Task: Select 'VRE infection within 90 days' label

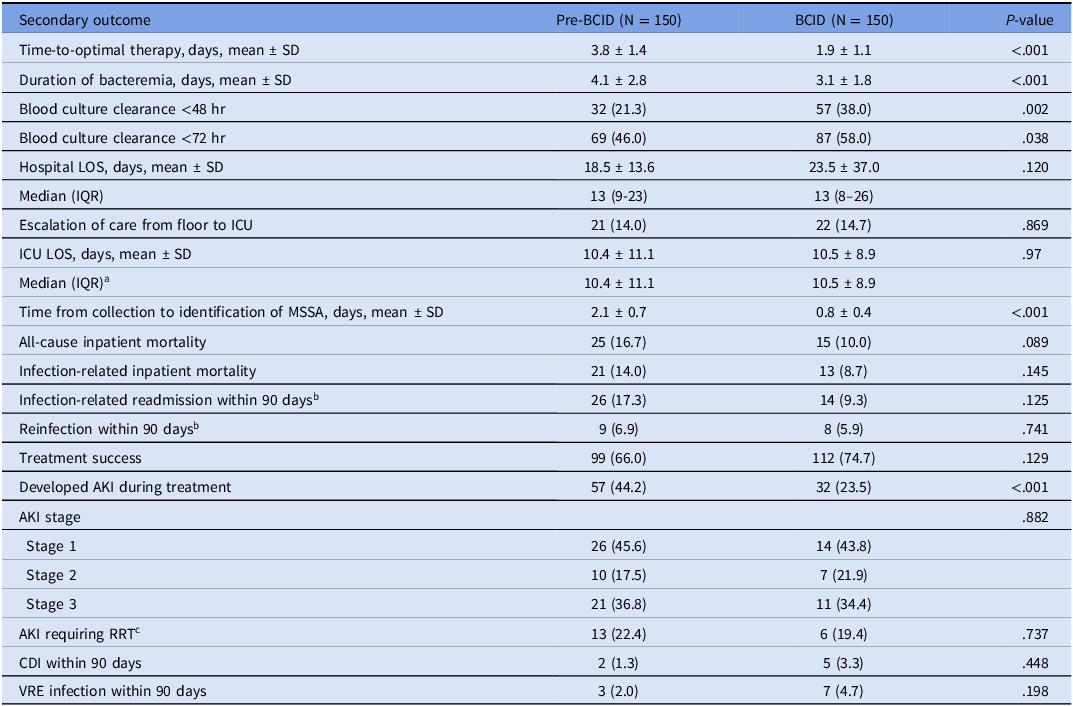Action: 113,691
